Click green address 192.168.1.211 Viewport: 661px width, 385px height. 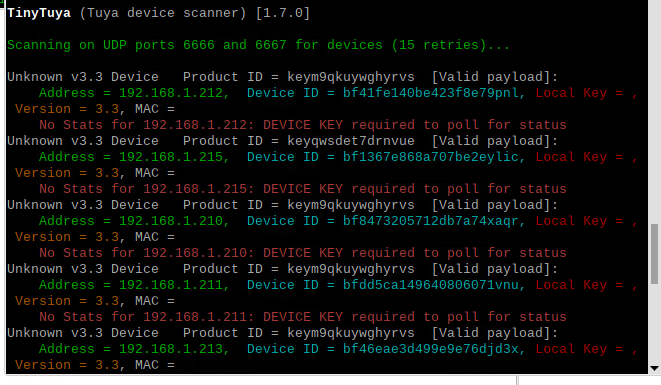point(171,285)
